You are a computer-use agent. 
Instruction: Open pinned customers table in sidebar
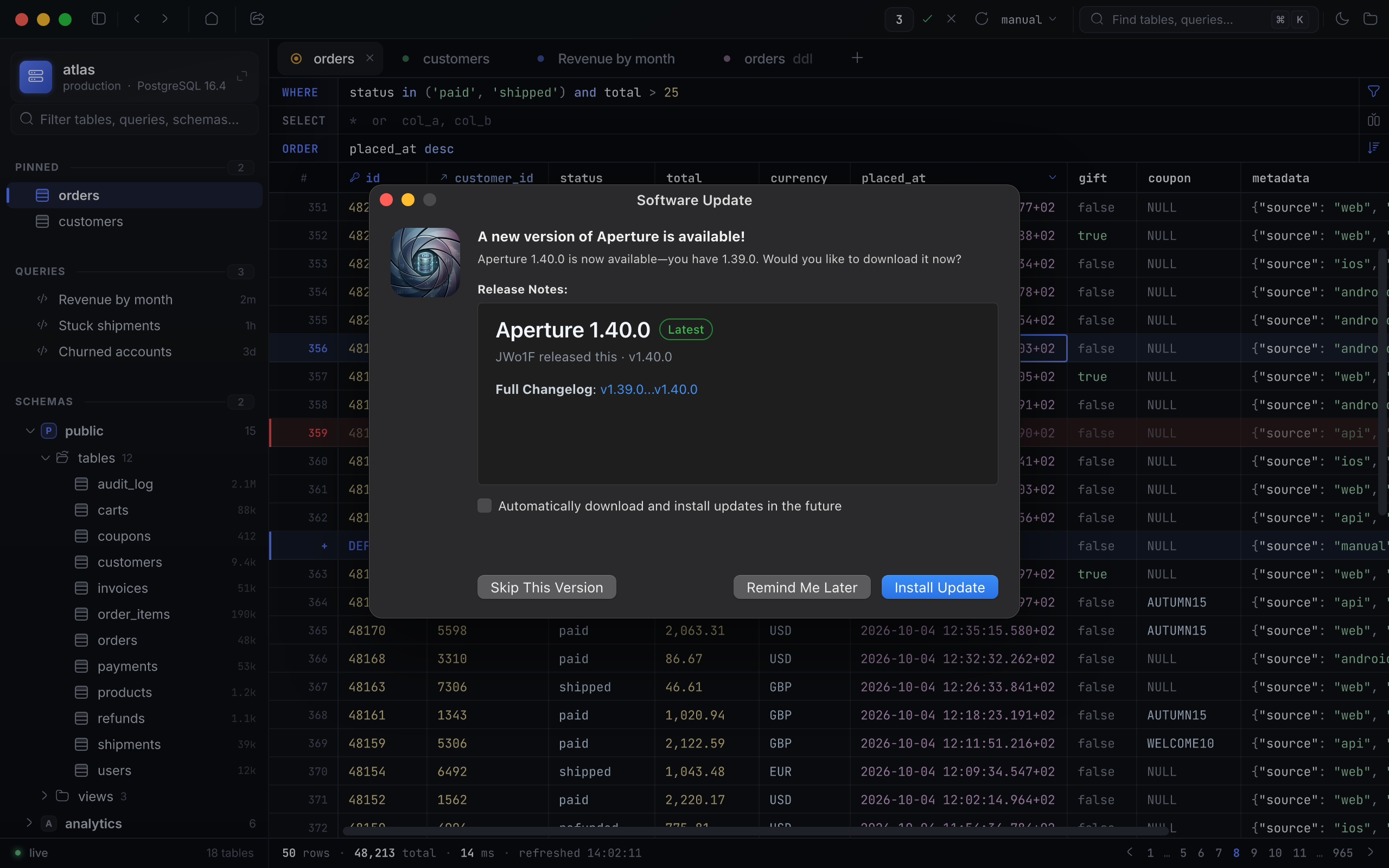[x=135, y=221]
